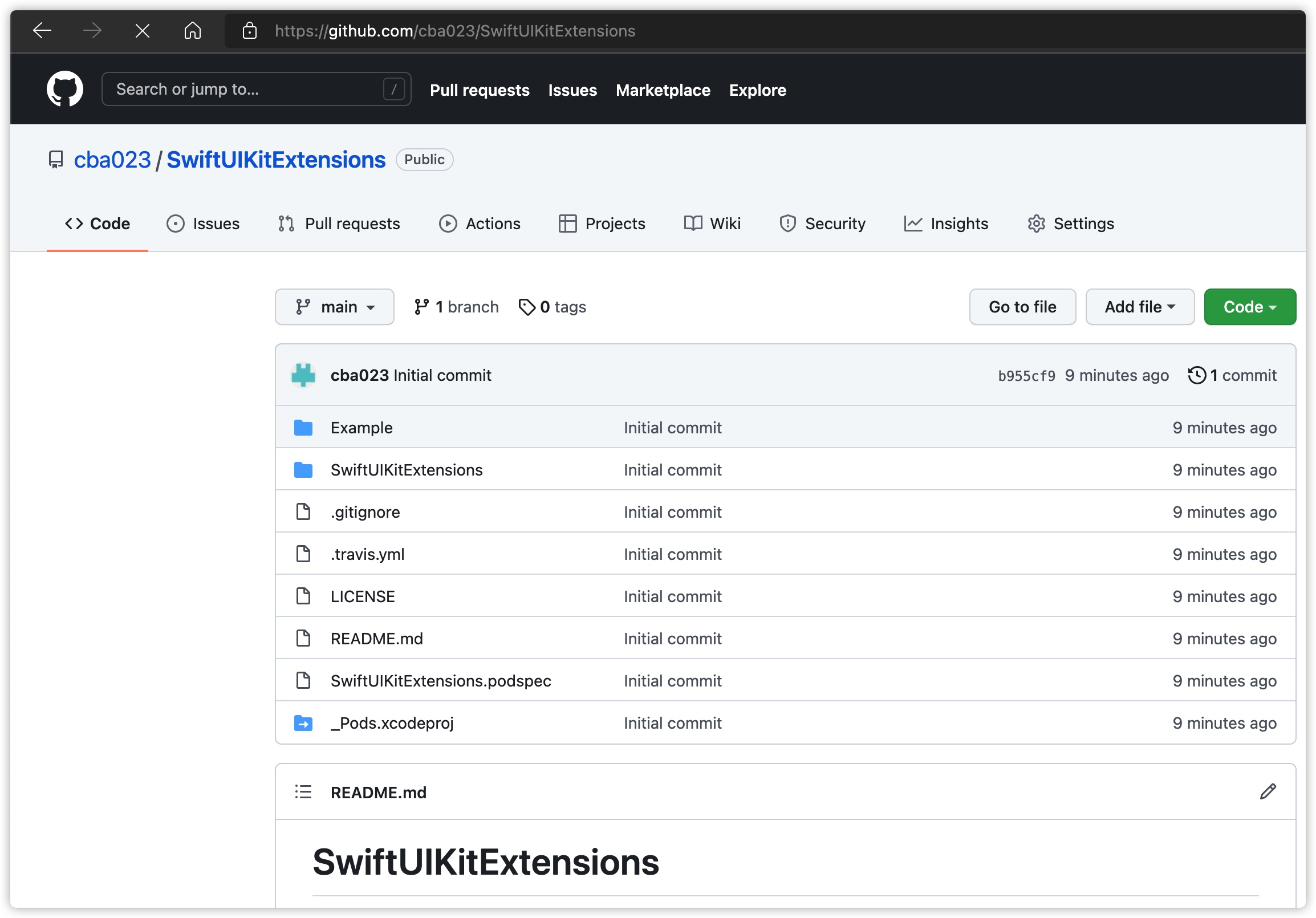Open the Example folder name
Image resolution: width=1316 pixels, height=918 pixels.
pyautogui.click(x=362, y=428)
